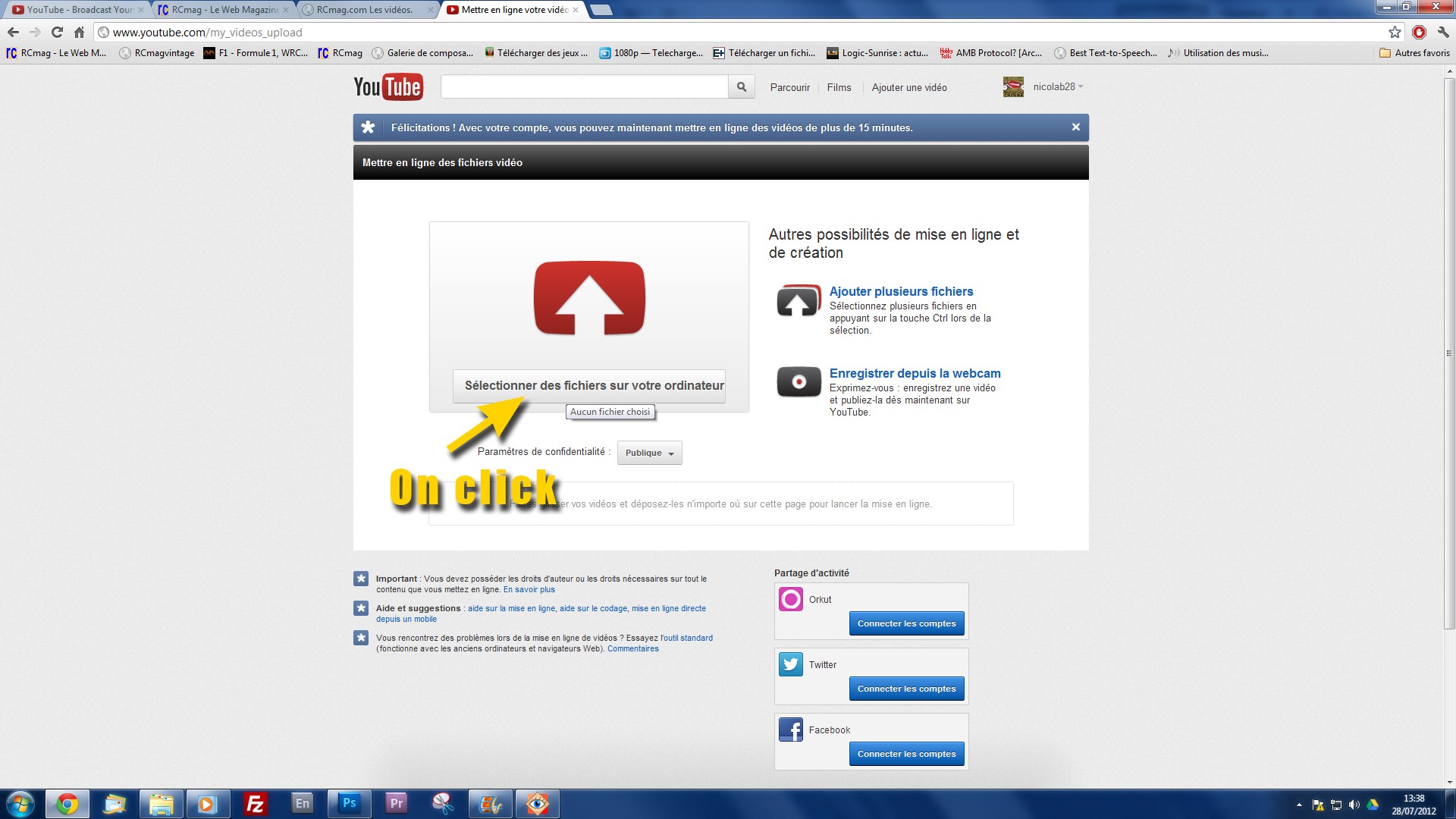Open Best Text-to-Speech bookmark
1456x819 pixels.
[1106, 53]
